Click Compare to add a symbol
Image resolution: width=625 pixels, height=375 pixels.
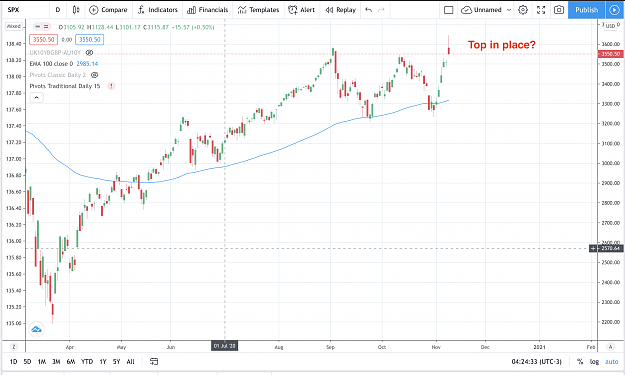pyautogui.click(x=108, y=10)
